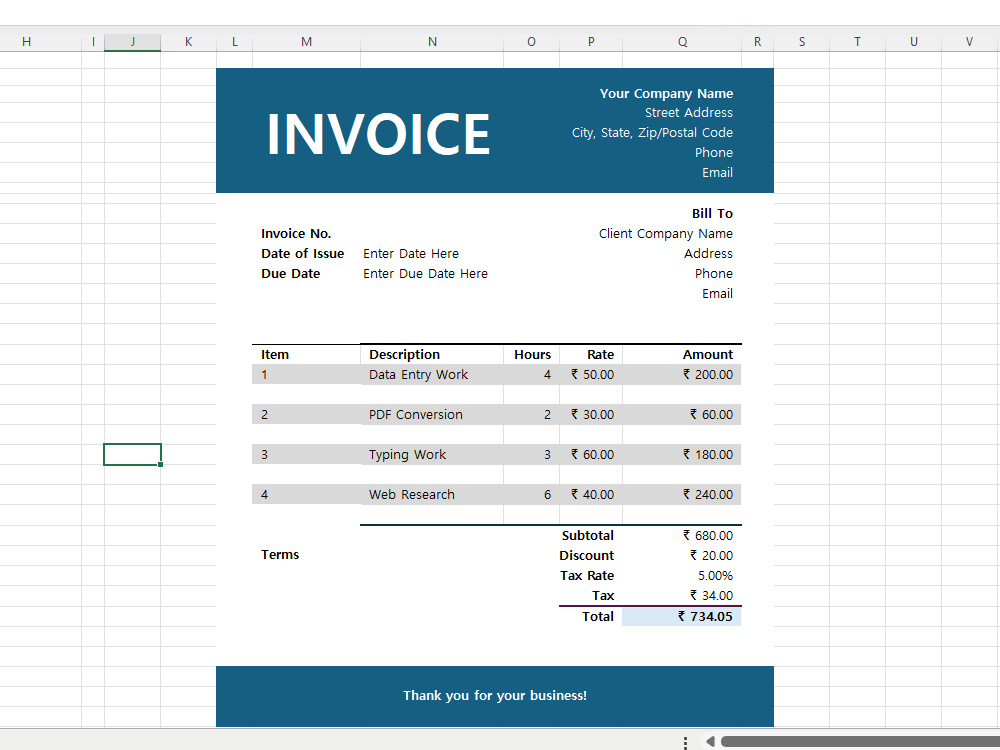Select column header U

[913, 42]
